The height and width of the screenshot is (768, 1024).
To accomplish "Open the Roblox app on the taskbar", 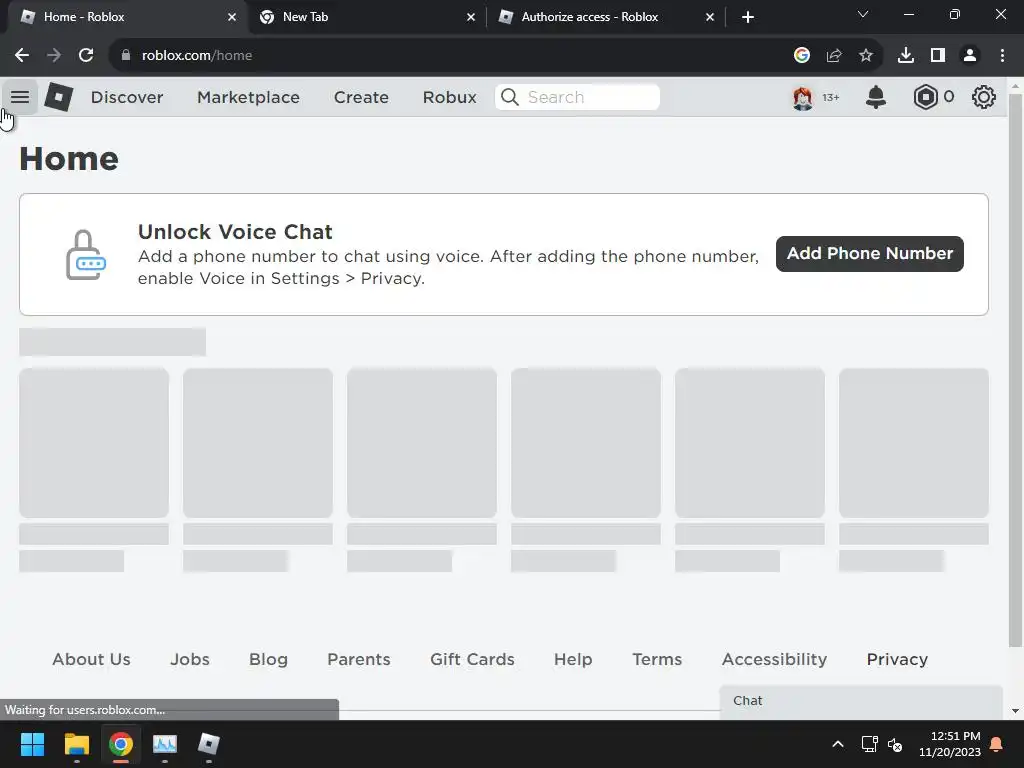I will 209,744.
